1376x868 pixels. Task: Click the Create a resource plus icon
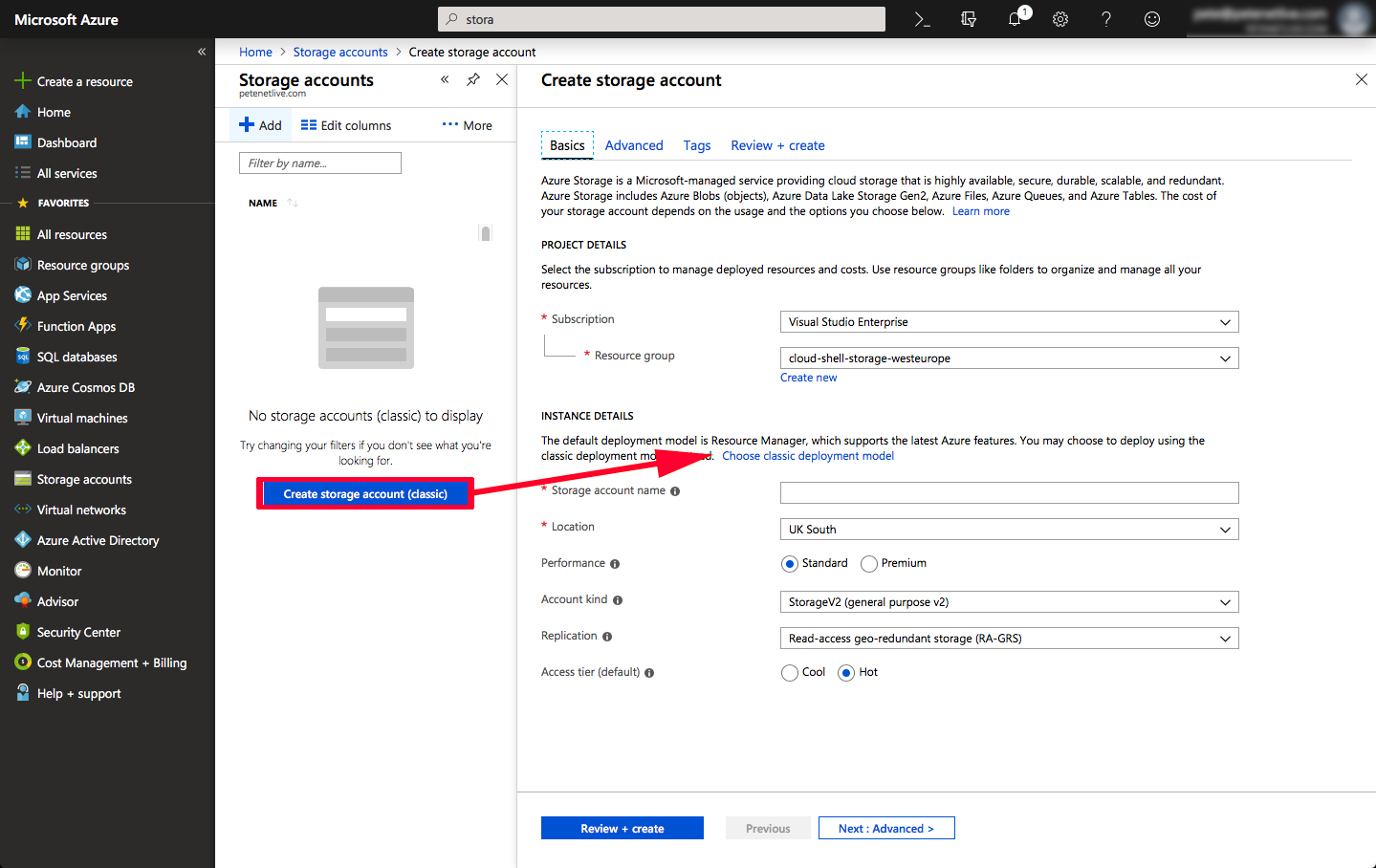click(x=23, y=81)
